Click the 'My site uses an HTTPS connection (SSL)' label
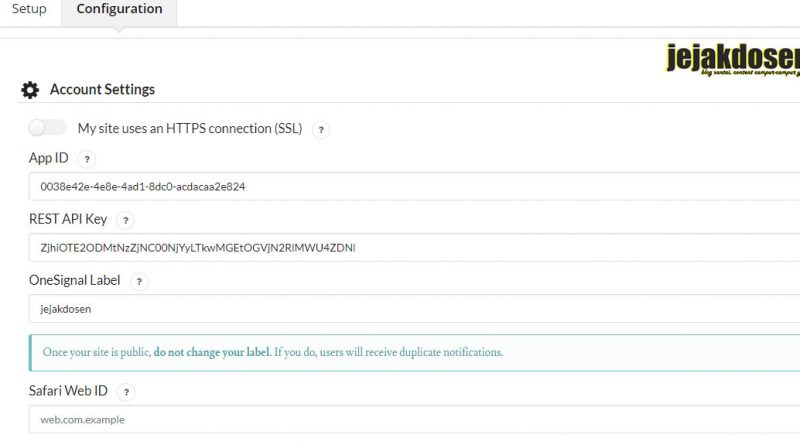 [190, 128]
